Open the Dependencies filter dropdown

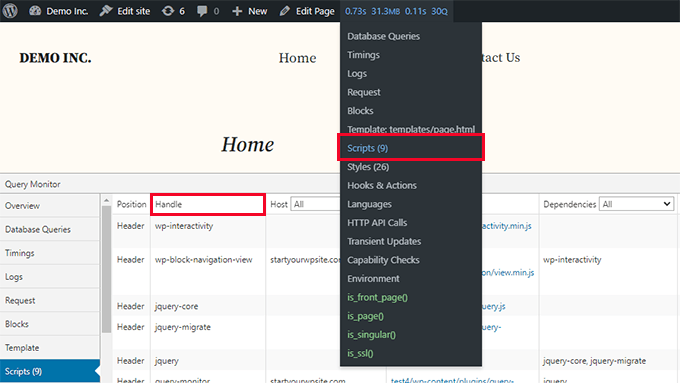(x=637, y=204)
